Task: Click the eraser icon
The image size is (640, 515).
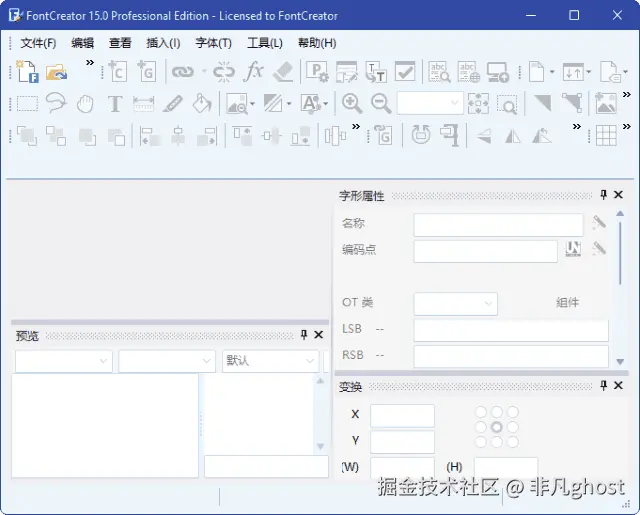Action: pos(283,72)
